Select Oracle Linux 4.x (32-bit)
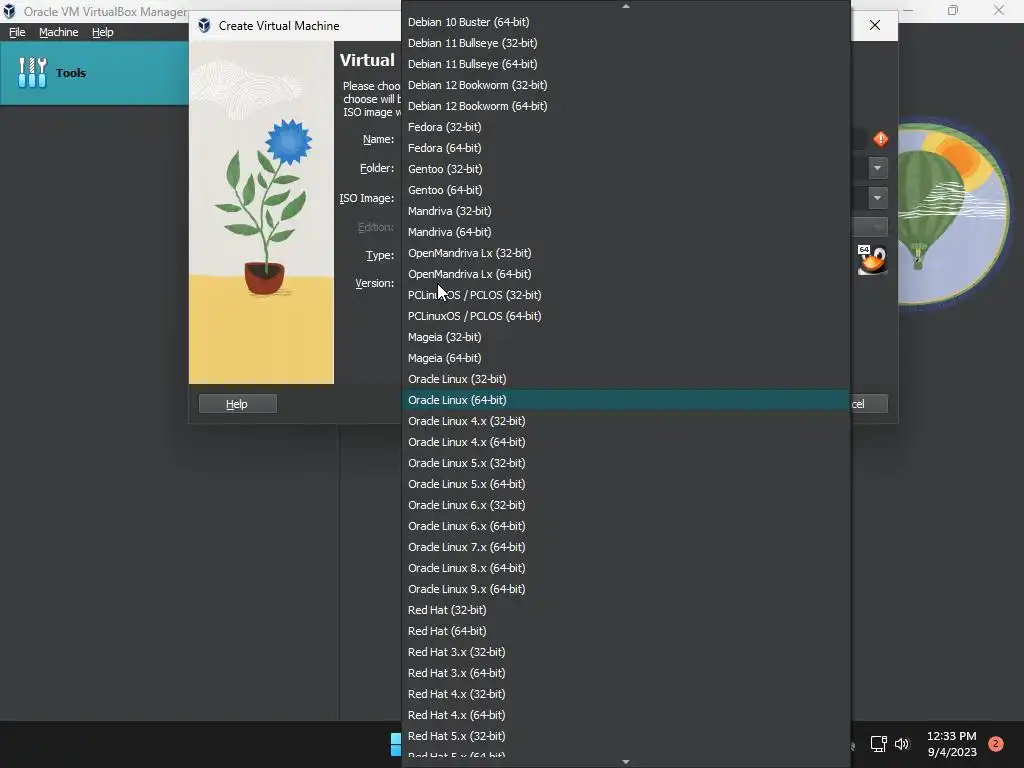 tap(626, 421)
